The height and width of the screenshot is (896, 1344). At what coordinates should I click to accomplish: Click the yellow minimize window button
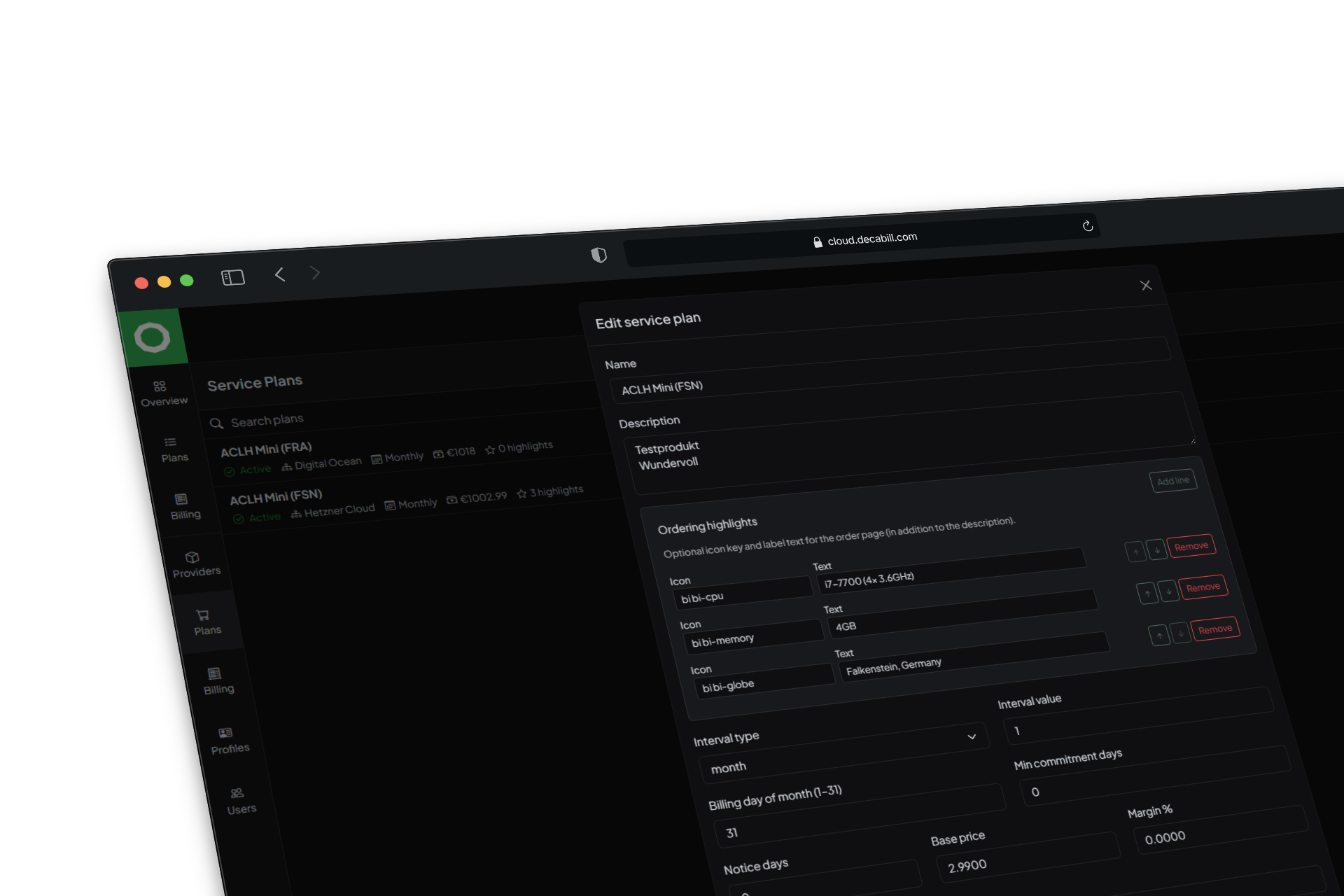coord(164,281)
